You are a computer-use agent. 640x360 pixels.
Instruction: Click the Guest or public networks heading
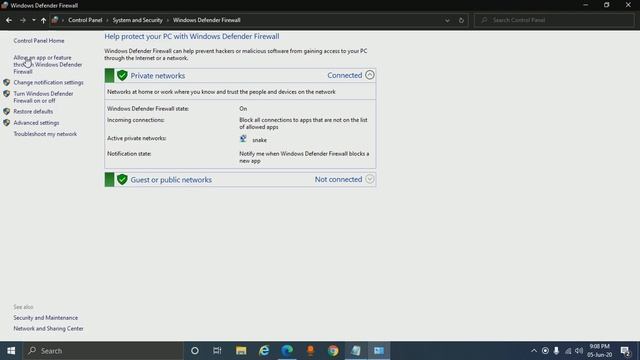(171, 180)
